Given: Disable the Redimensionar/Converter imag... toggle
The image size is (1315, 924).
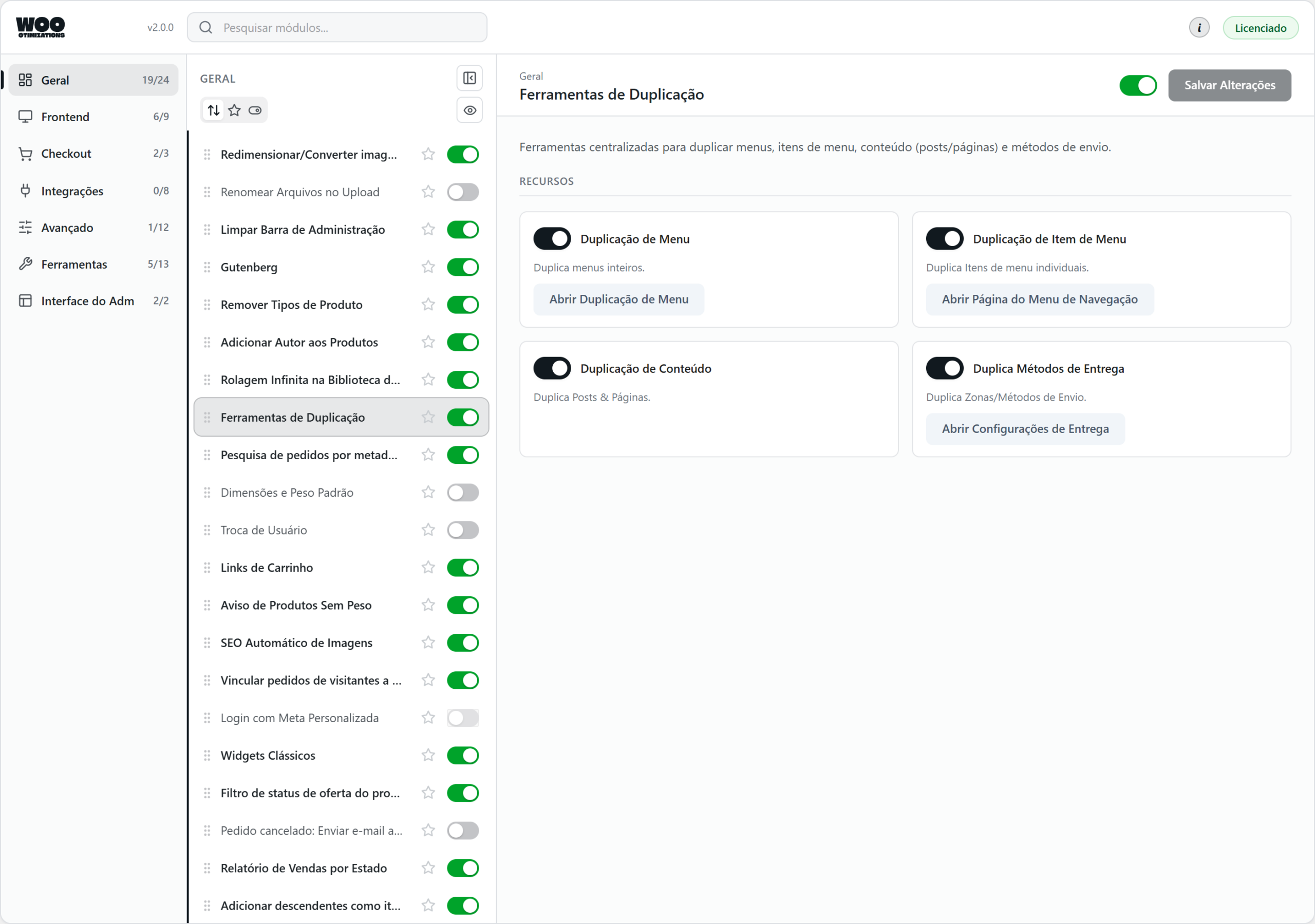Looking at the screenshot, I should [x=463, y=154].
